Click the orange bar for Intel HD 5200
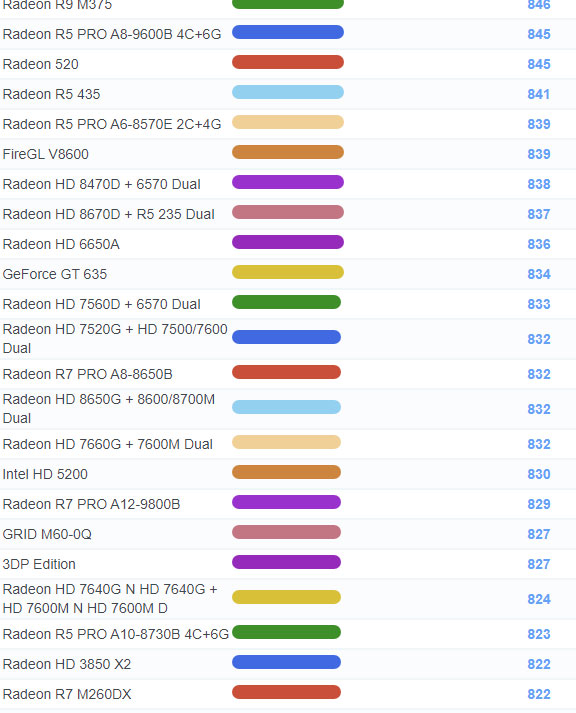 click(286, 472)
